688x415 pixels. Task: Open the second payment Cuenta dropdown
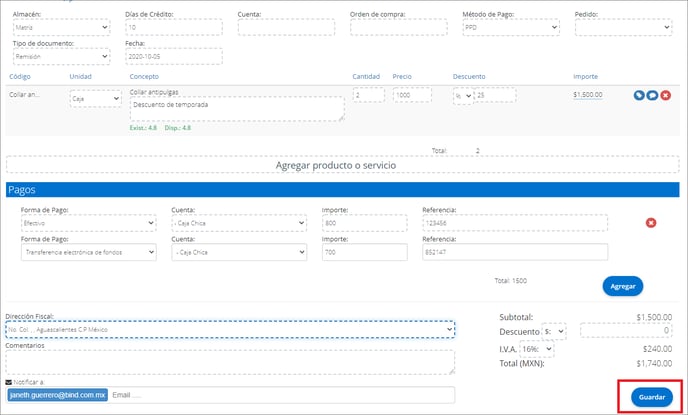pos(239,252)
